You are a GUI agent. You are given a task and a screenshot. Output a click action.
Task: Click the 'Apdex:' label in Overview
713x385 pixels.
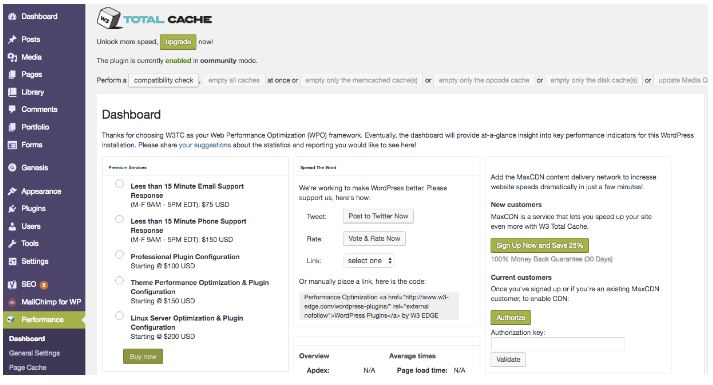[x=318, y=370]
